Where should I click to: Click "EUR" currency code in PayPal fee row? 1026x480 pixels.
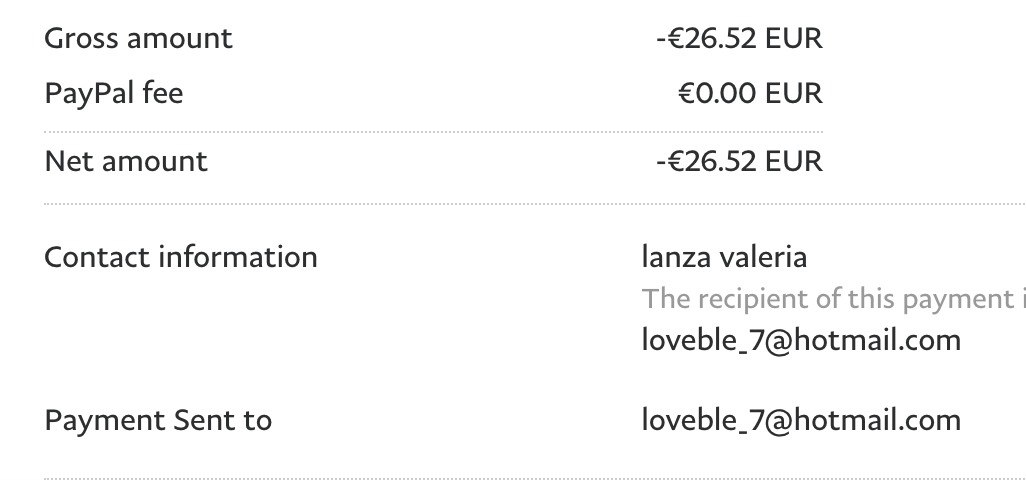coord(794,94)
